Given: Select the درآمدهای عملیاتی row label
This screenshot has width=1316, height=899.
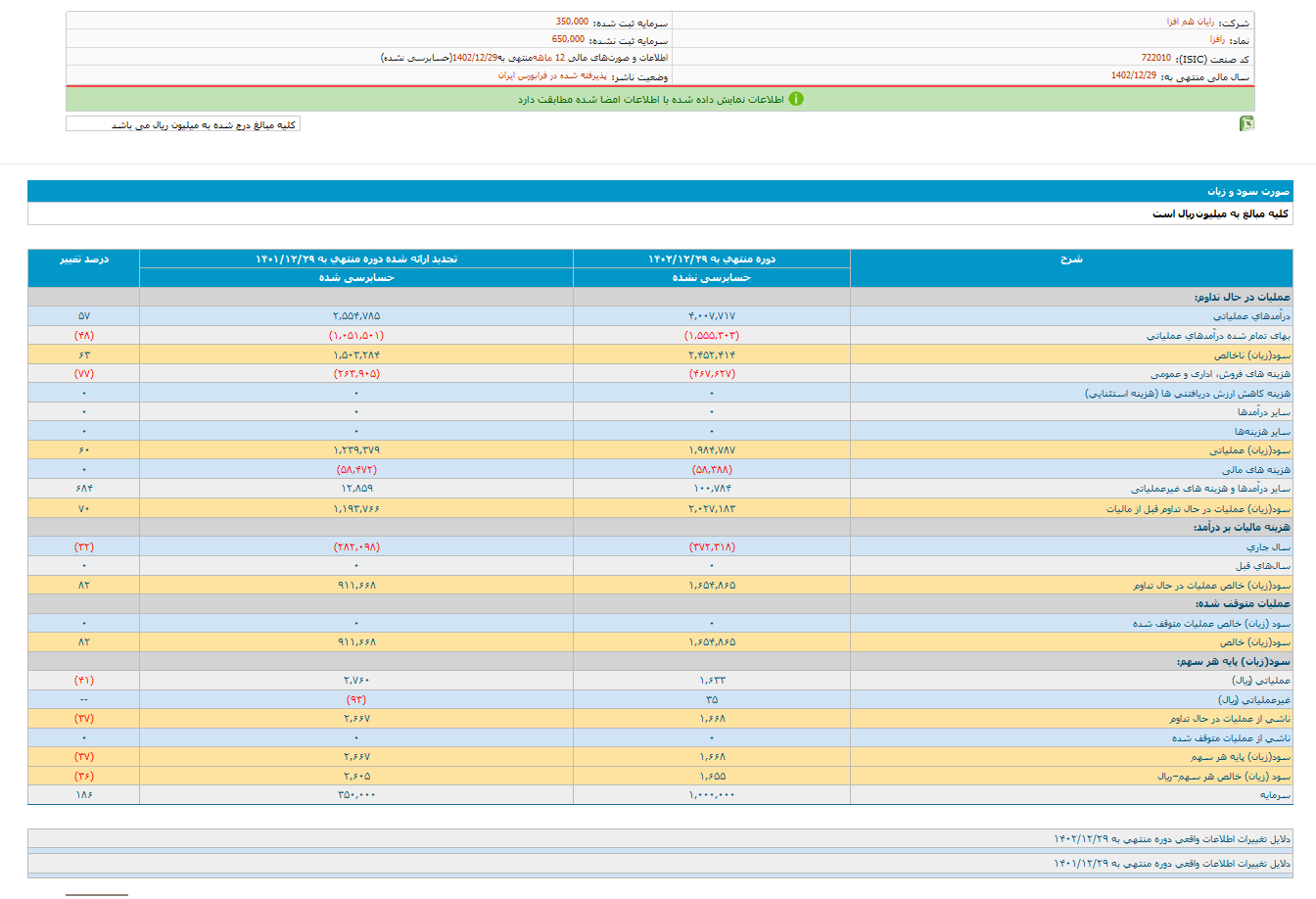Looking at the screenshot, I should point(1251,316).
